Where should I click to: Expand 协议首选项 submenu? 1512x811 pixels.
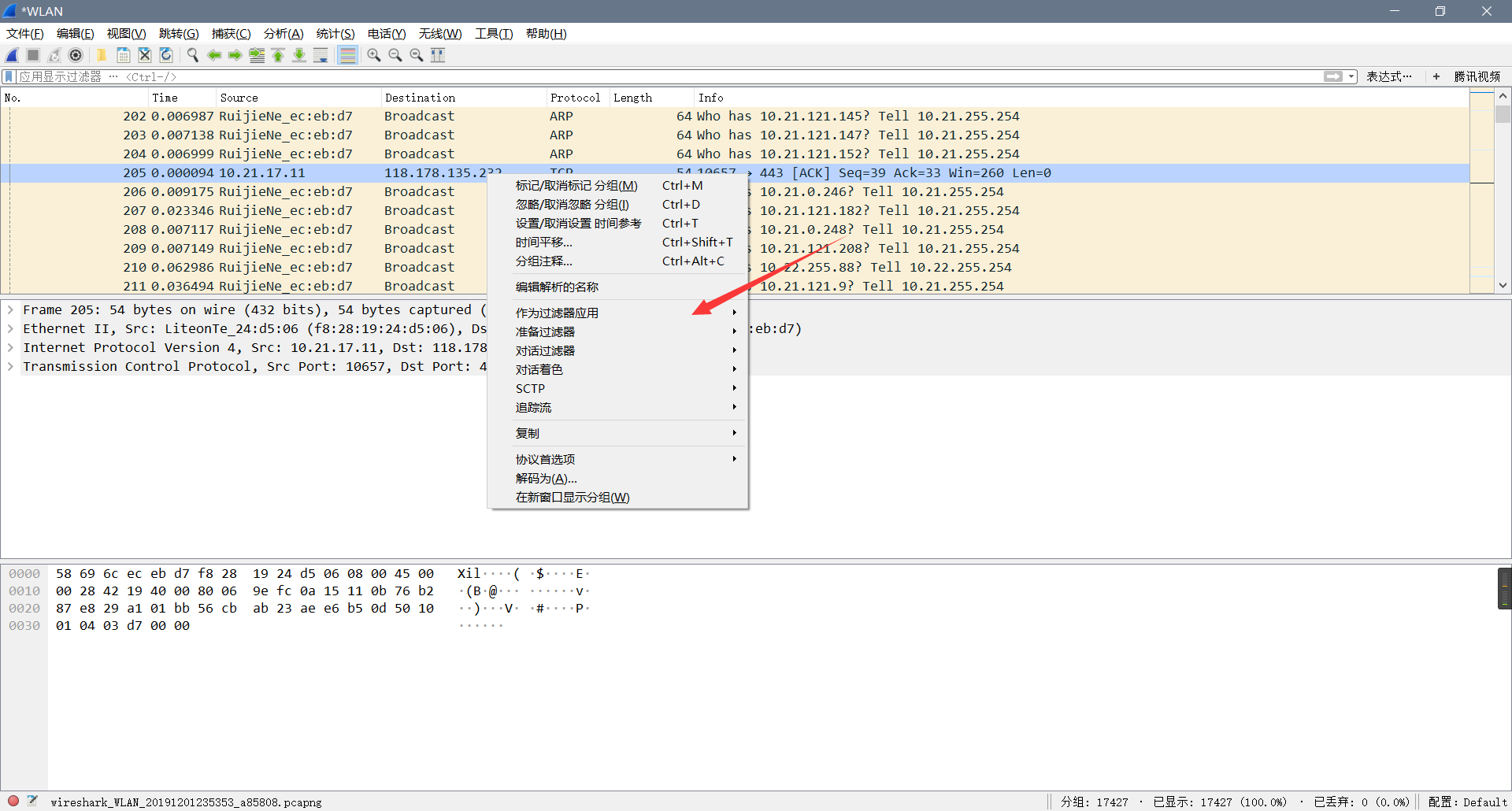click(x=618, y=459)
